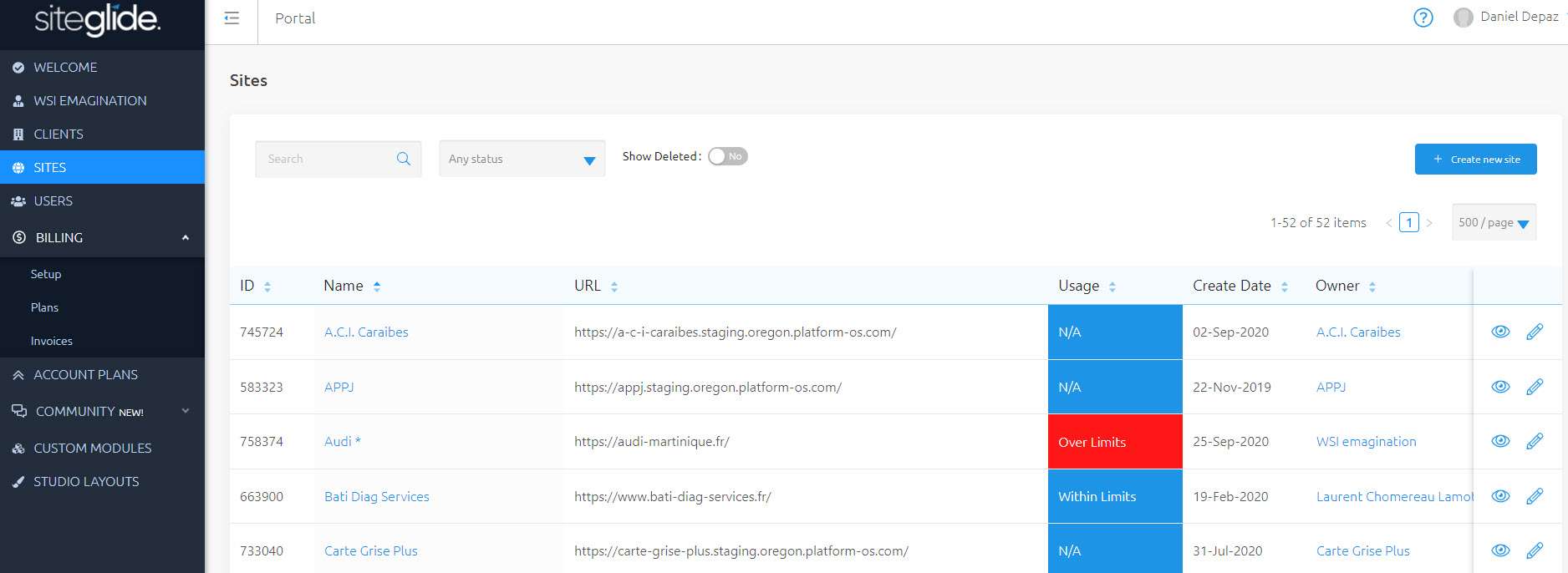Image resolution: width=1568 pixels, height=573 pixels.
Task: Edit the Audi site with pencil icon
Action: (1534, 441)
